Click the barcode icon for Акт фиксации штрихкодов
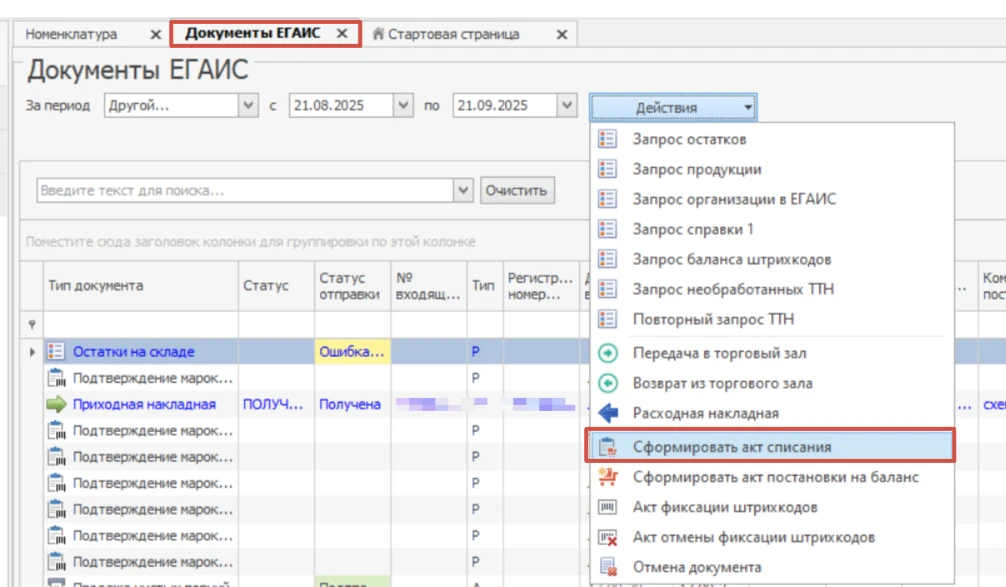The image size is (1006, 587). [x=608, y=507]
